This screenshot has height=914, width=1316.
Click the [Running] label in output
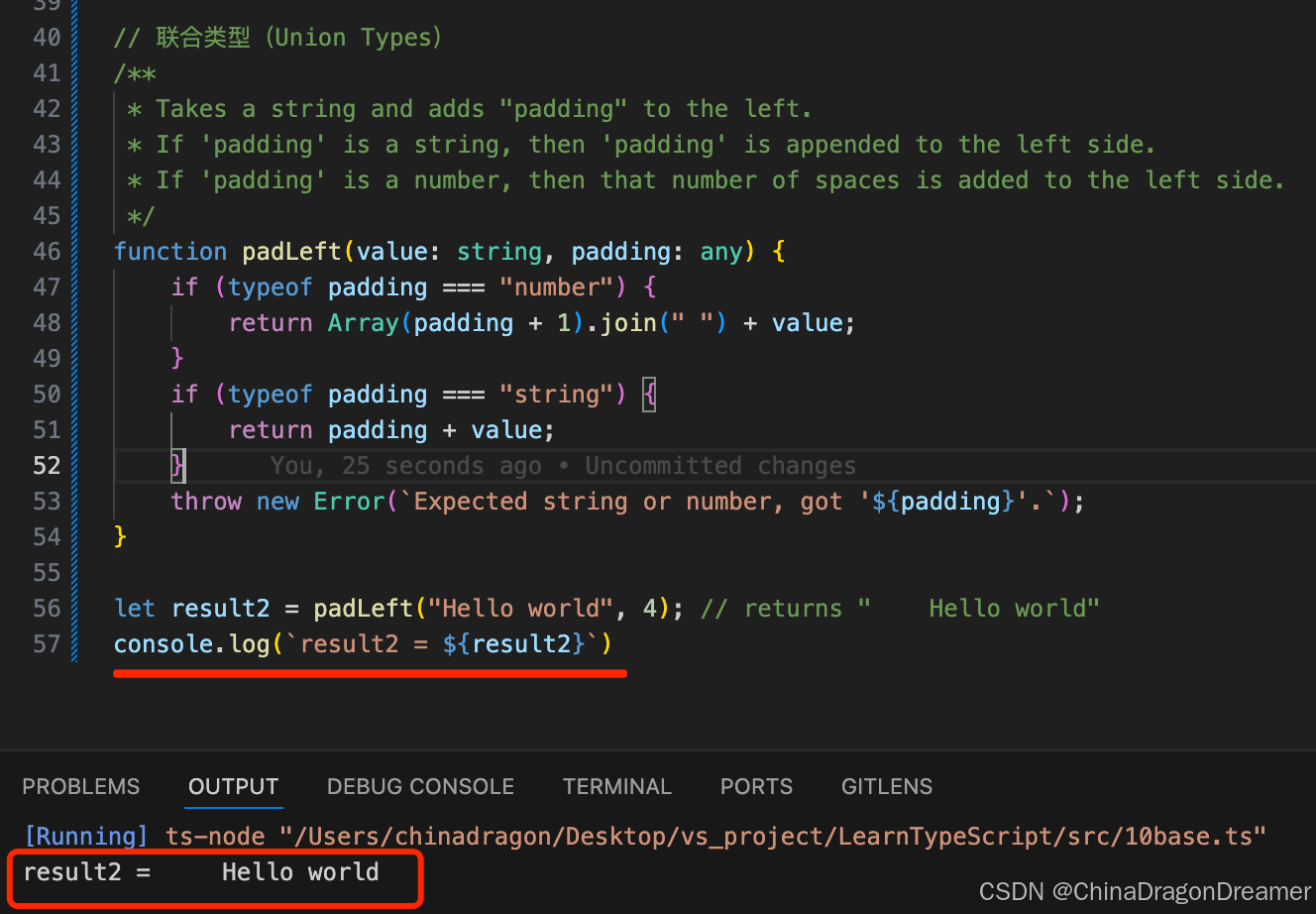[x=85, y=836]
